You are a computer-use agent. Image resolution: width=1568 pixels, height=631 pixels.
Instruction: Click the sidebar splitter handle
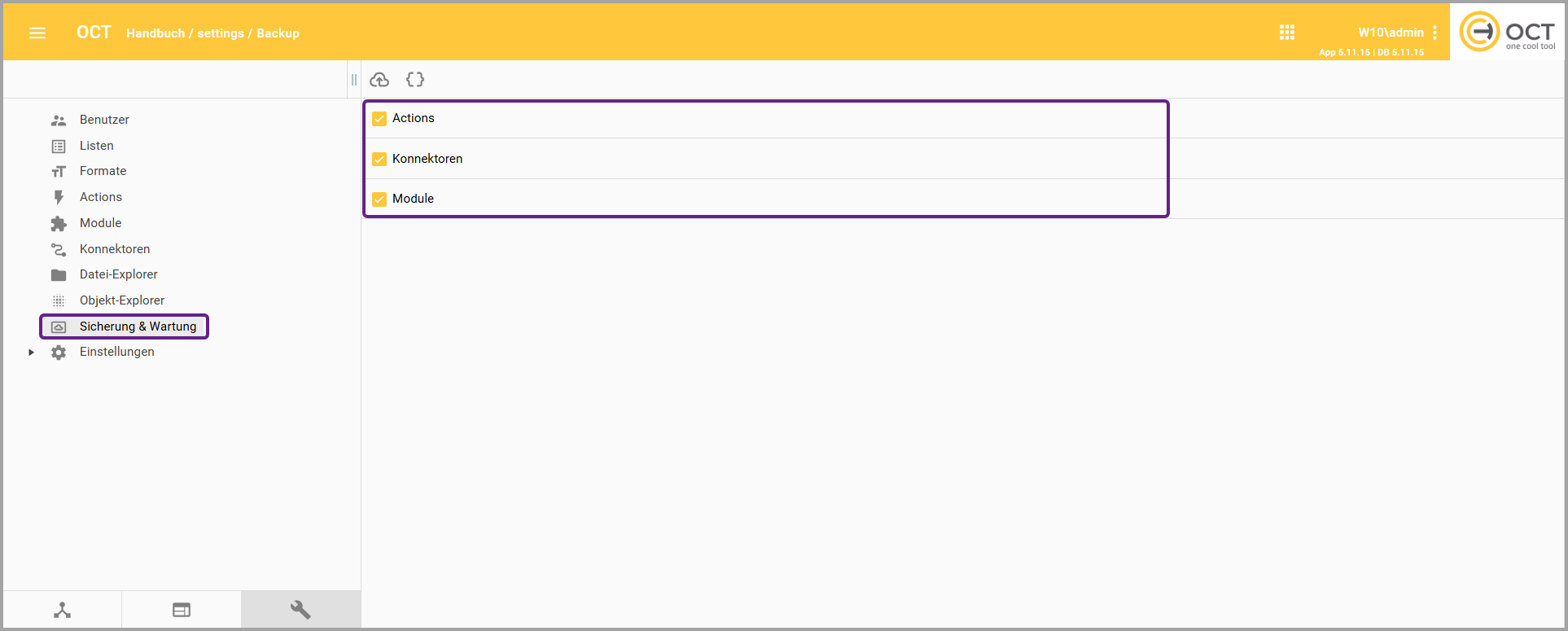click(x=353, y=80)
